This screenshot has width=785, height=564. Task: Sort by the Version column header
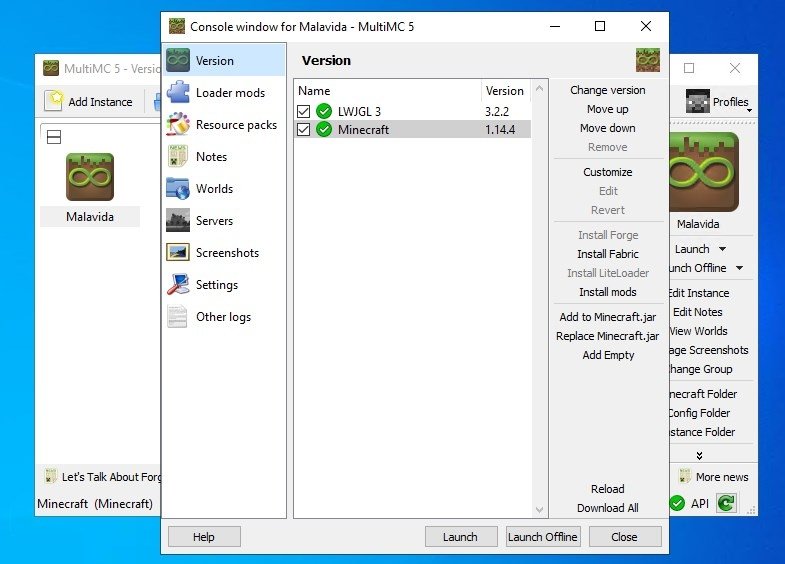pos(506,91)
